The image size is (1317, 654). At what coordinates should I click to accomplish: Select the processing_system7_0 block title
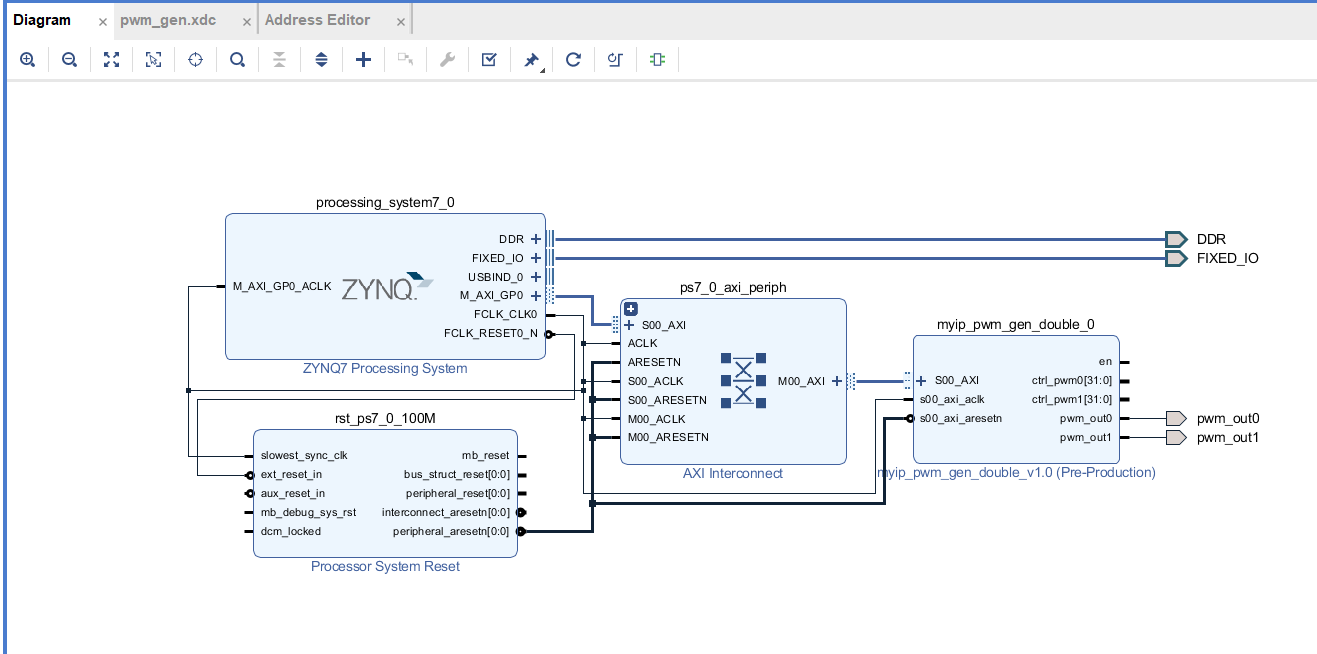(385, 202)
